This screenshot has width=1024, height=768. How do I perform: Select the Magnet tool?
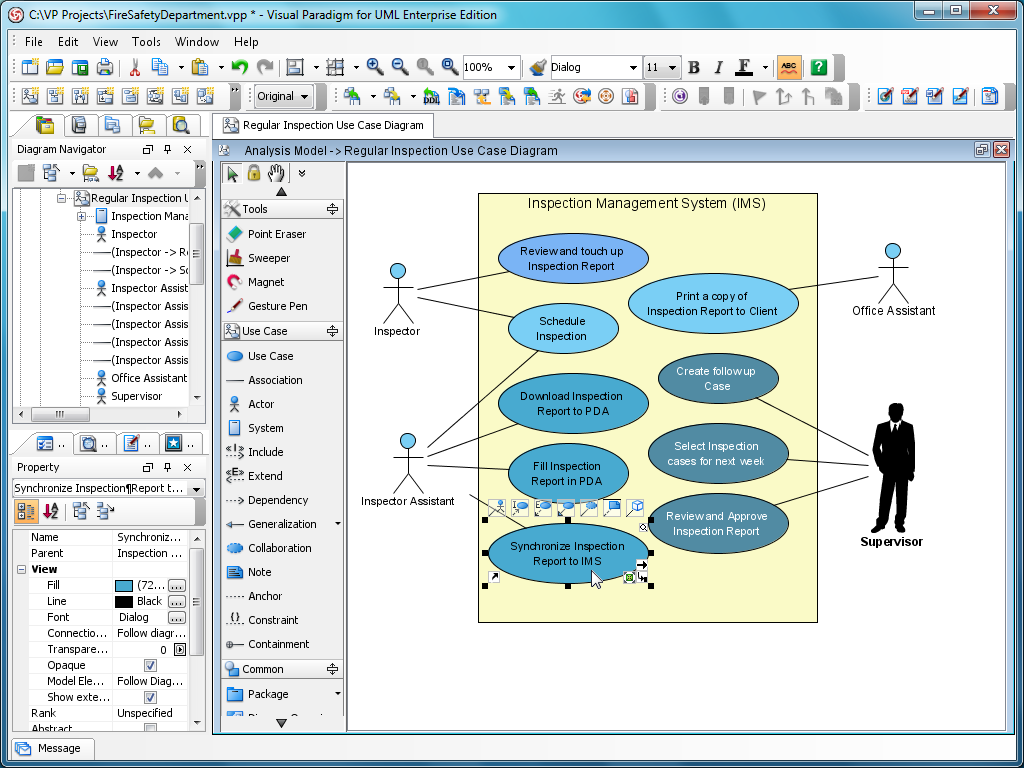click(x=263, y=281)
